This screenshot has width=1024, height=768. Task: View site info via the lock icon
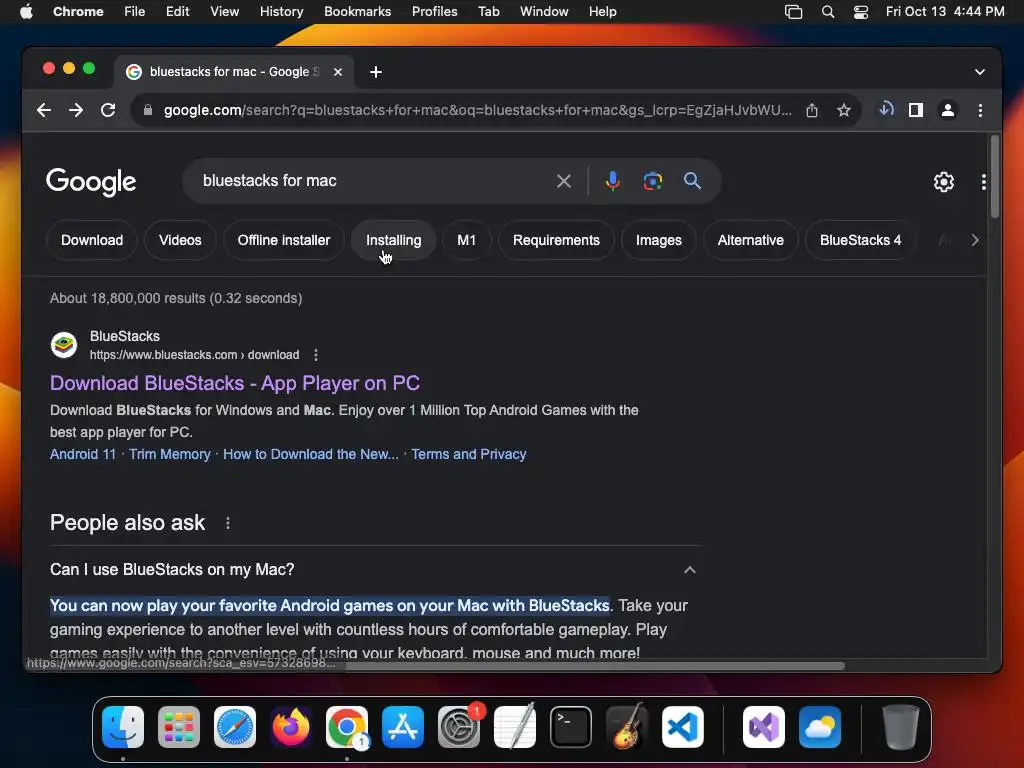coord(148,110)
